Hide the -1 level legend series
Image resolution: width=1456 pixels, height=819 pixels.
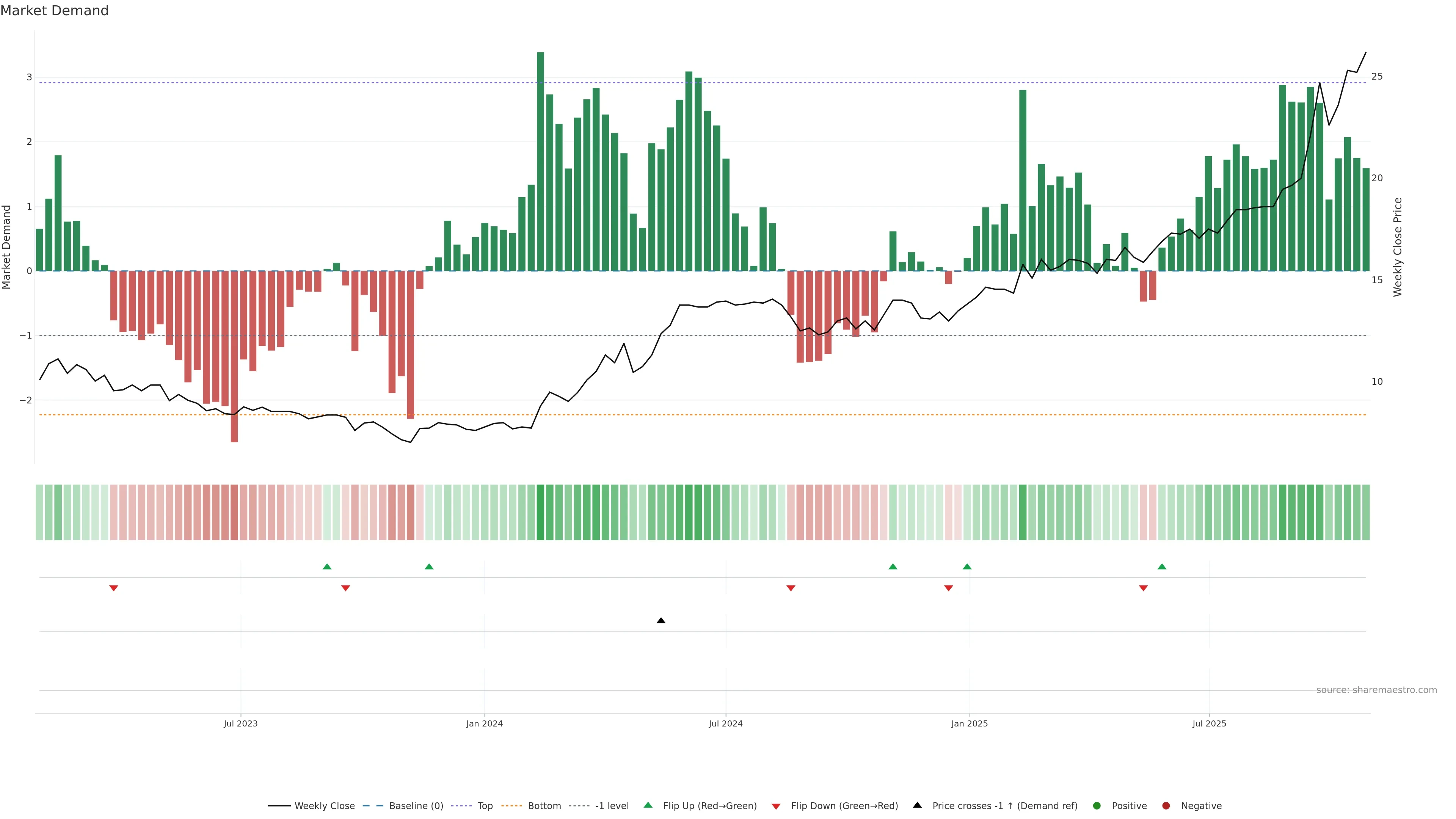pos(612,805)
